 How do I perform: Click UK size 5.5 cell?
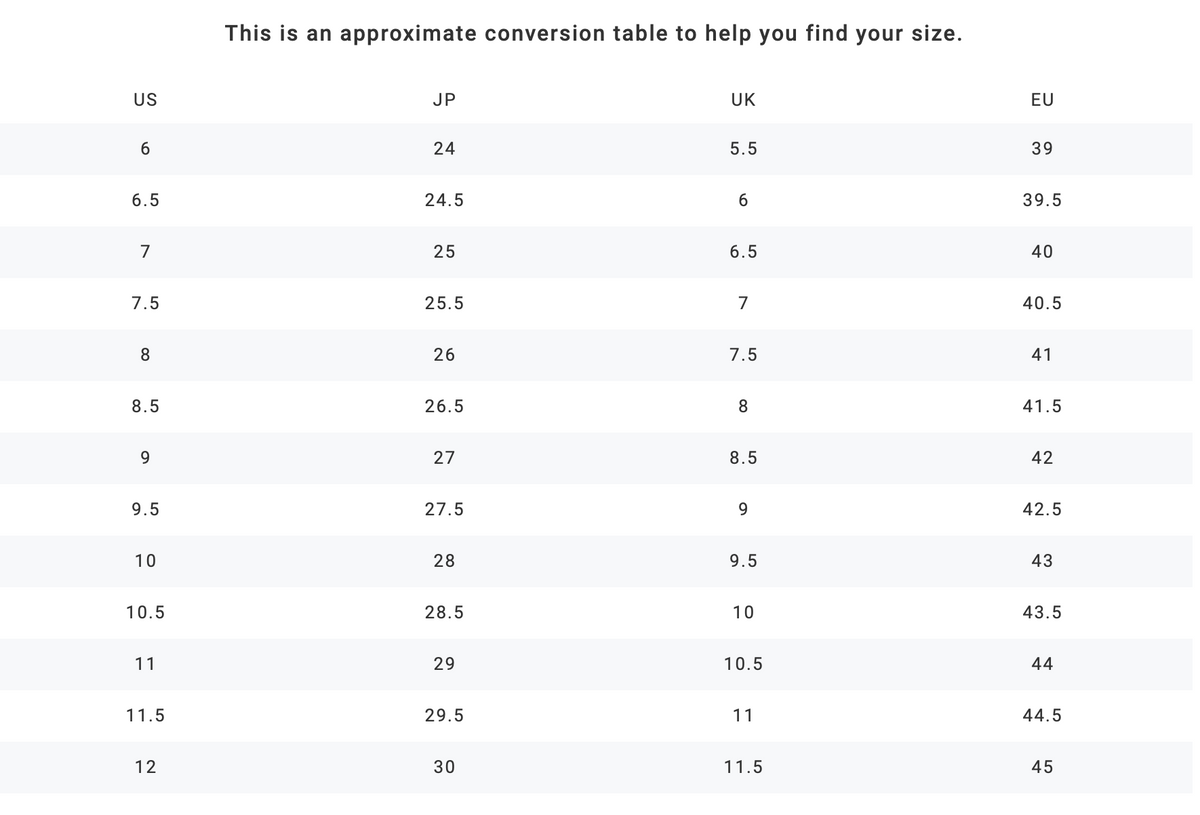[743, 148]
